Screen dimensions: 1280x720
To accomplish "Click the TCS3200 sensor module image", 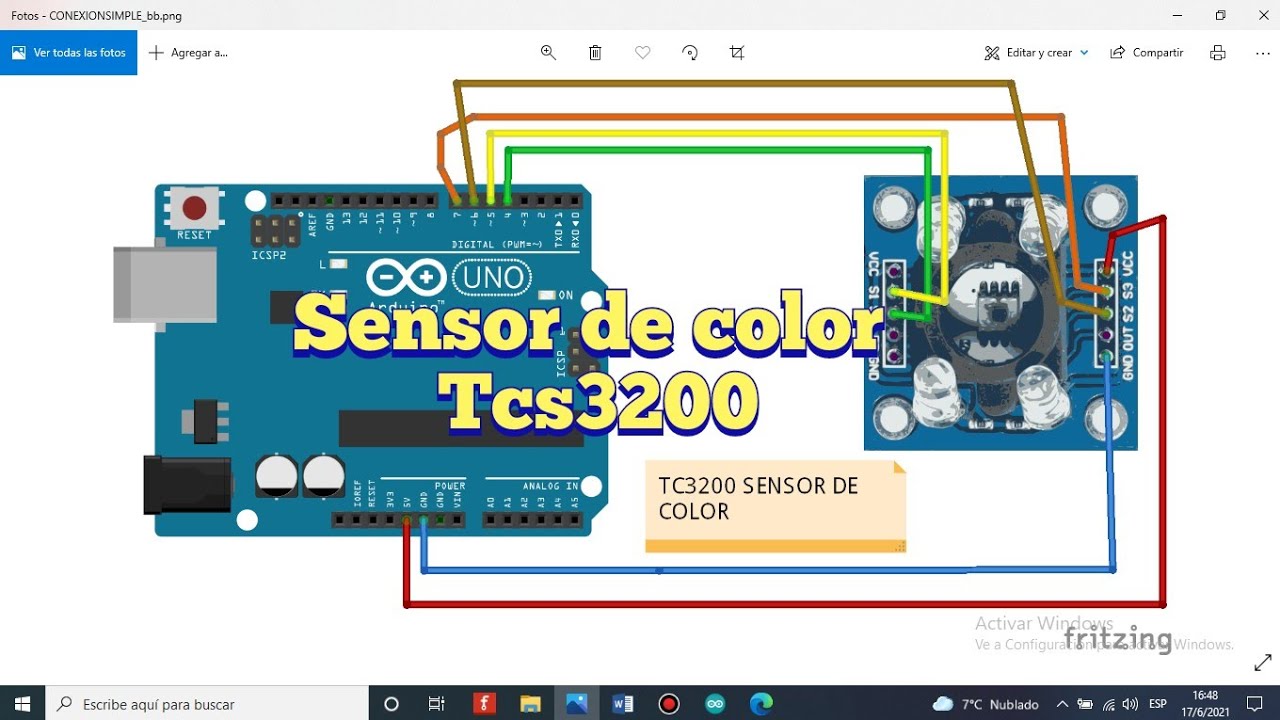I will point(1000,312).
